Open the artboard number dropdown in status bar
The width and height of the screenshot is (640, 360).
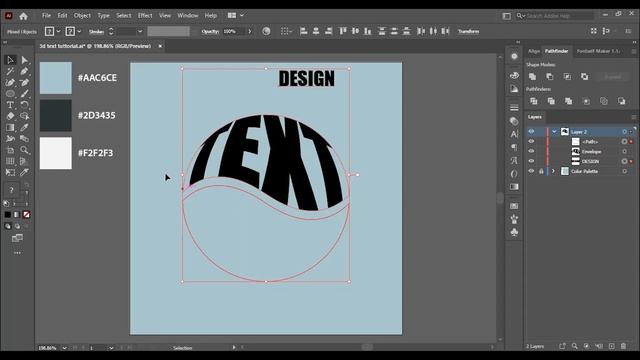pos(111,348)
